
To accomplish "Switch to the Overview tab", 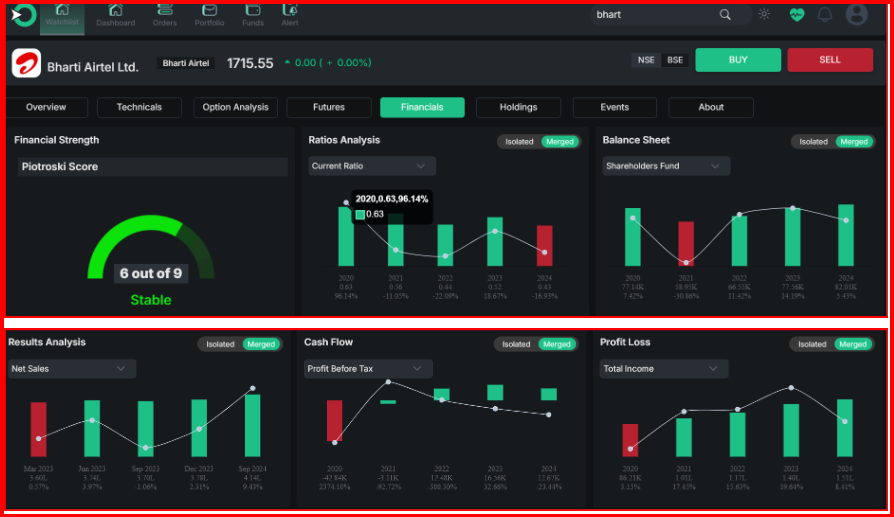I will [x=46, y=107].
